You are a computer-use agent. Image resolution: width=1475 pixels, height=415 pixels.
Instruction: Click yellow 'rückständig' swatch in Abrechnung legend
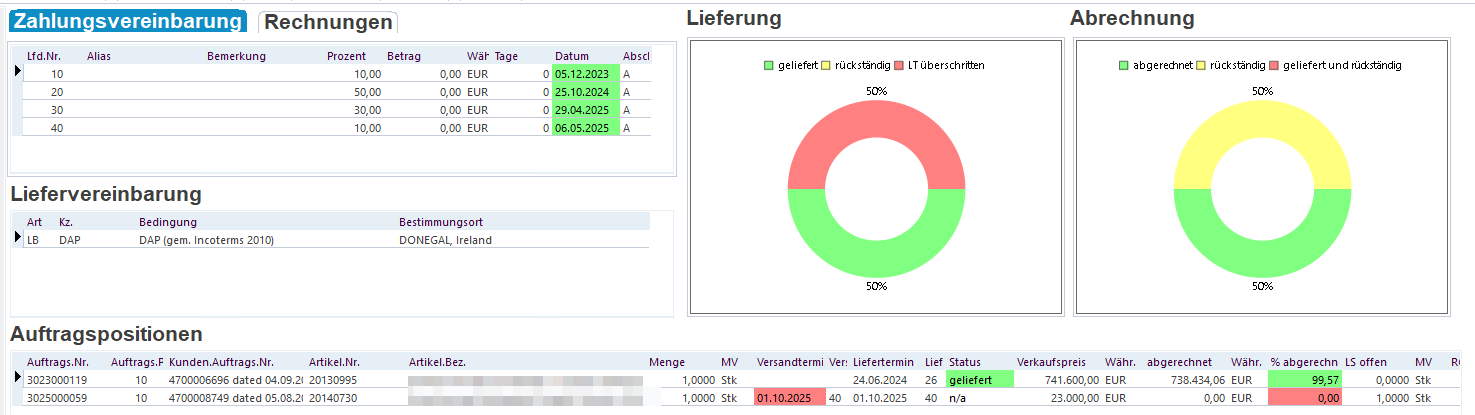[1200, 65]
